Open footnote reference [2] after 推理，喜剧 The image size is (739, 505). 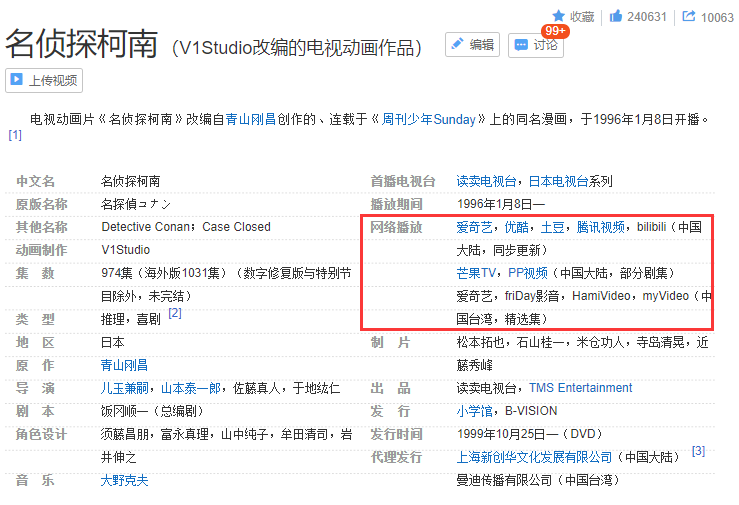175,313
